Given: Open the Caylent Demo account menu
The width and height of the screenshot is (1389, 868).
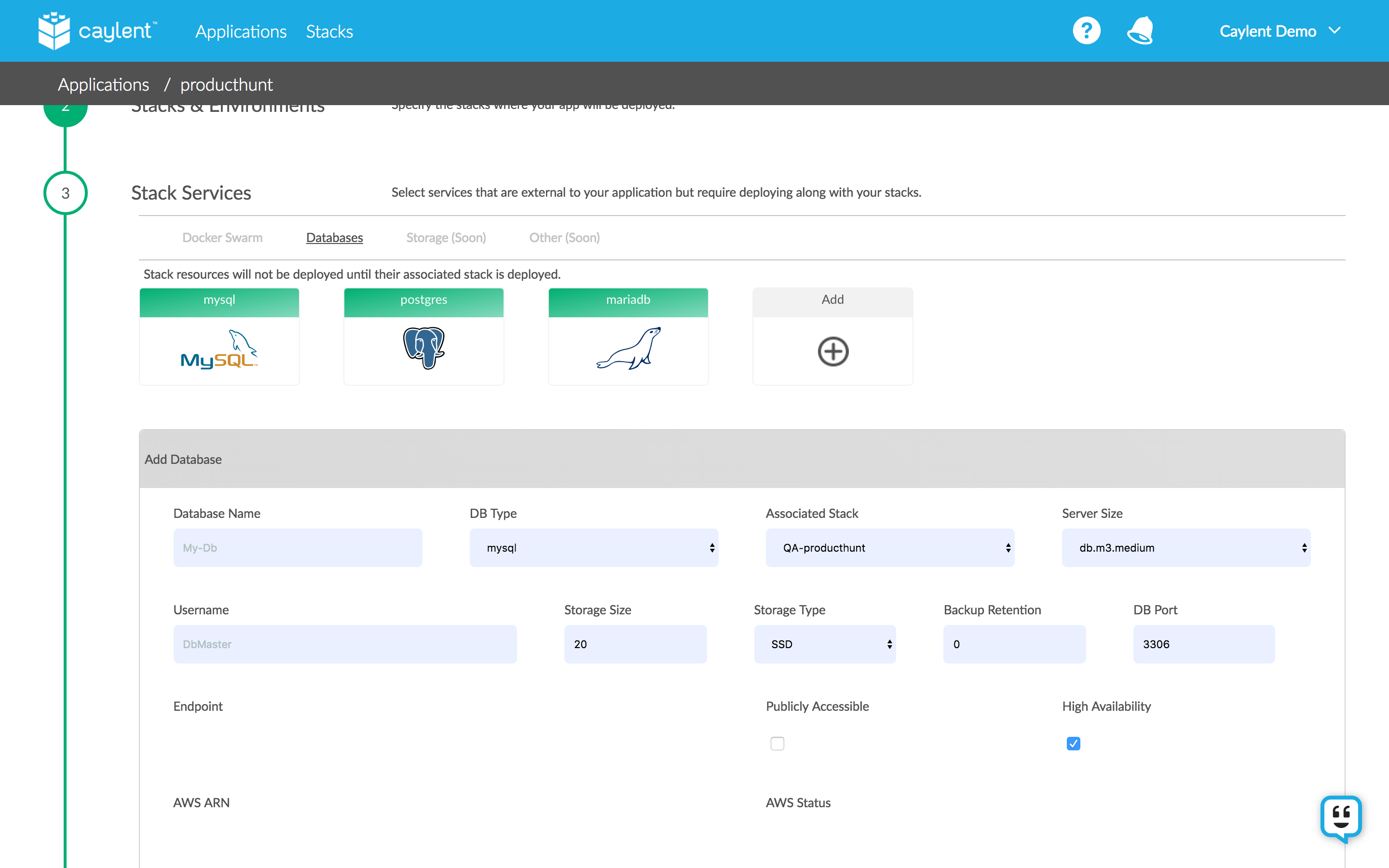Looking at the screenshot, I should click(x=1280, y=31).
